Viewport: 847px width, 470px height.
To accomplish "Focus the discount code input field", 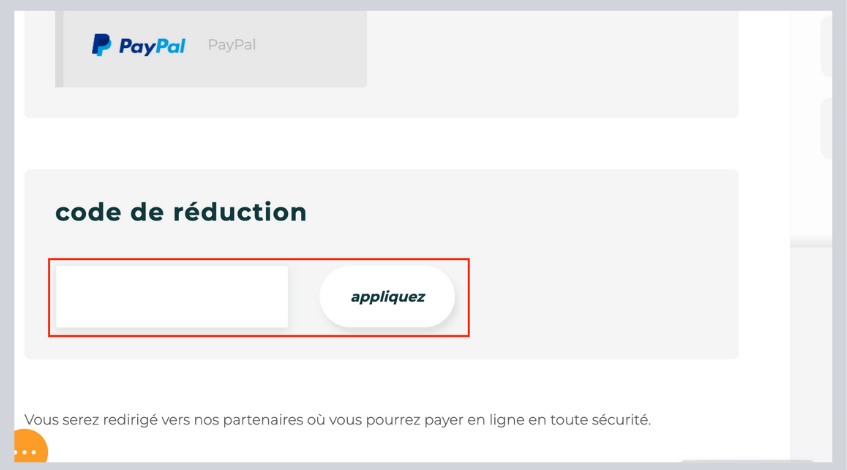I will [x=172, y=296].
